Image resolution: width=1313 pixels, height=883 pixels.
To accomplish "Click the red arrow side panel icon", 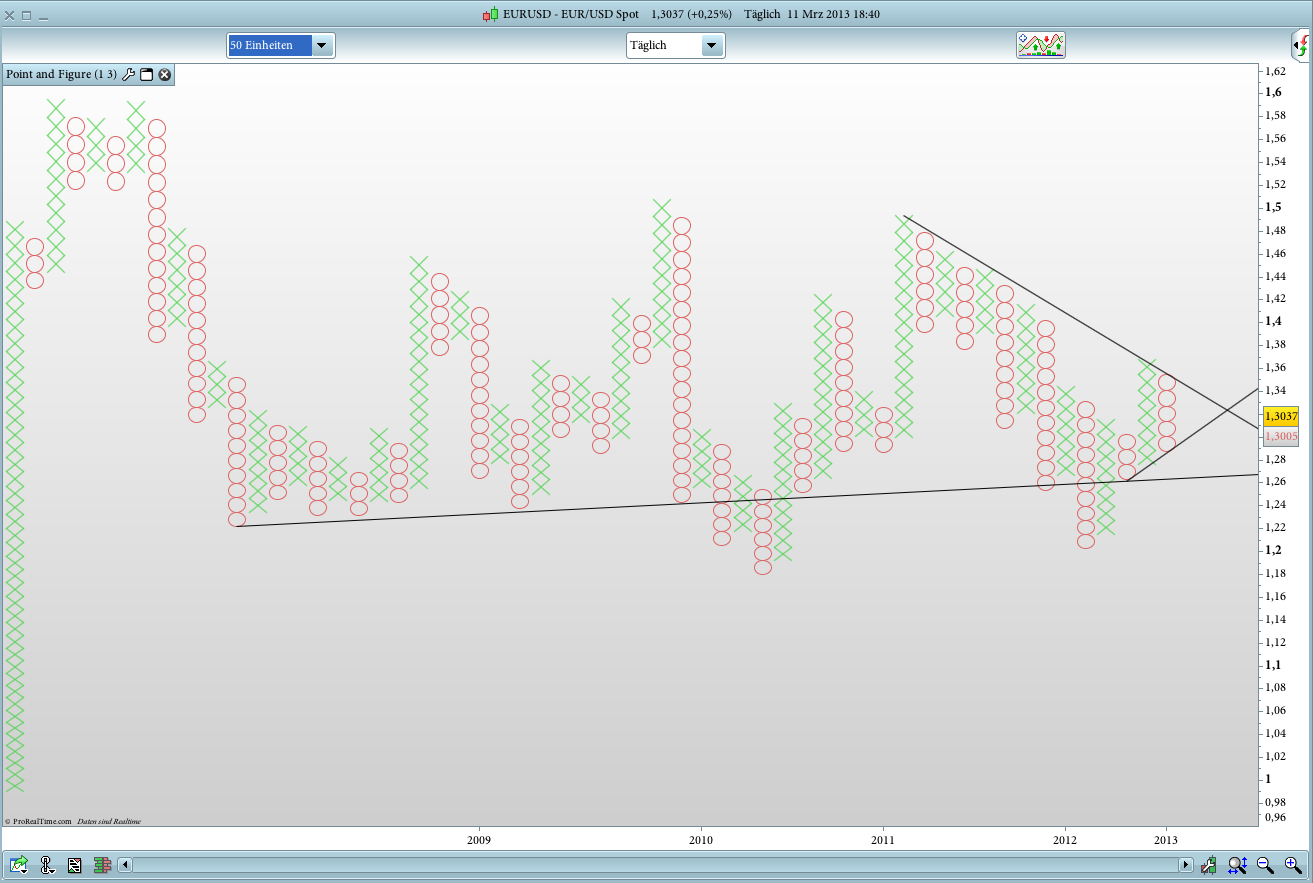I will (x=1301, y=45).
